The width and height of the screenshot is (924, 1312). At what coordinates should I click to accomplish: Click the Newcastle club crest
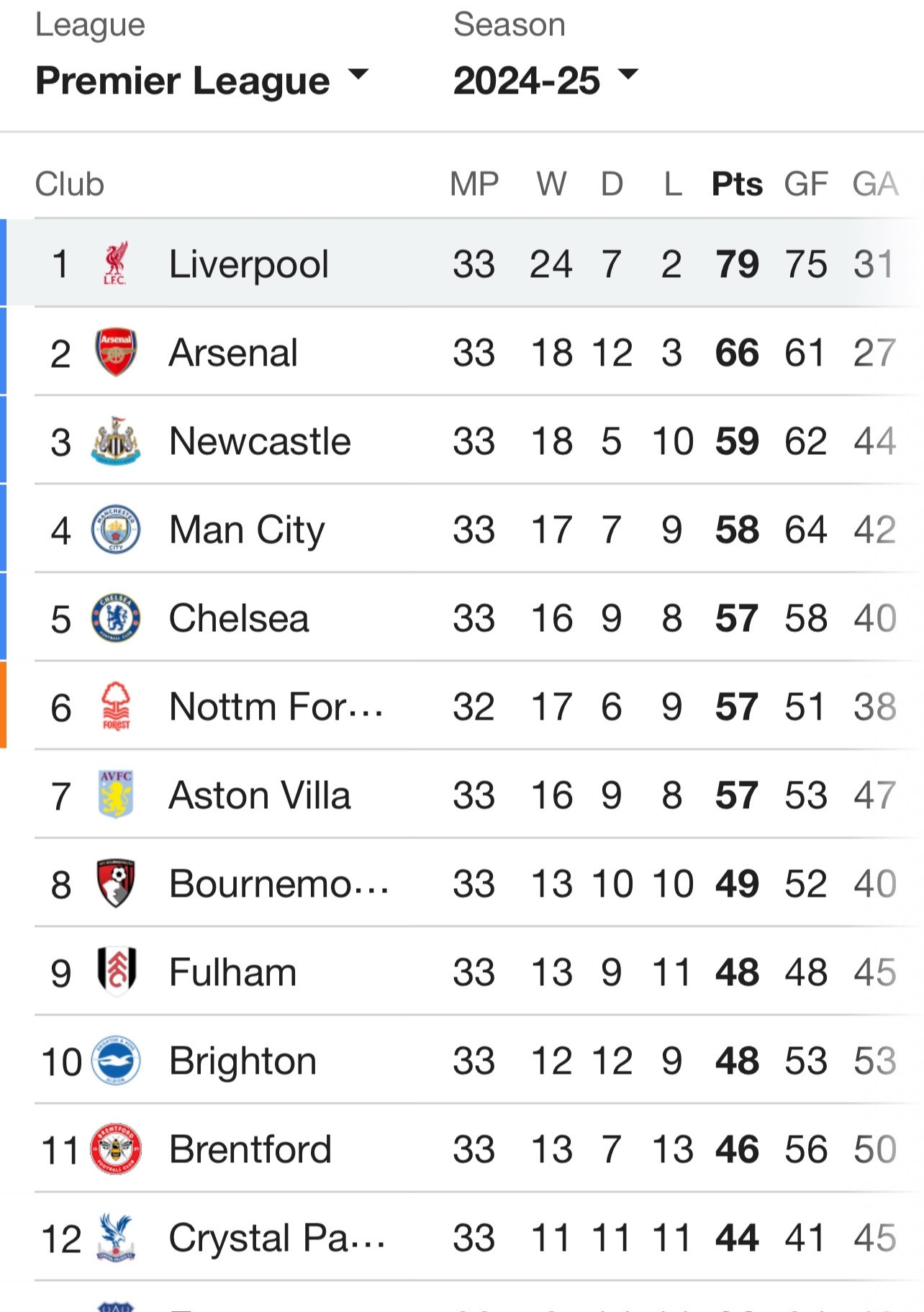[116, 440]
